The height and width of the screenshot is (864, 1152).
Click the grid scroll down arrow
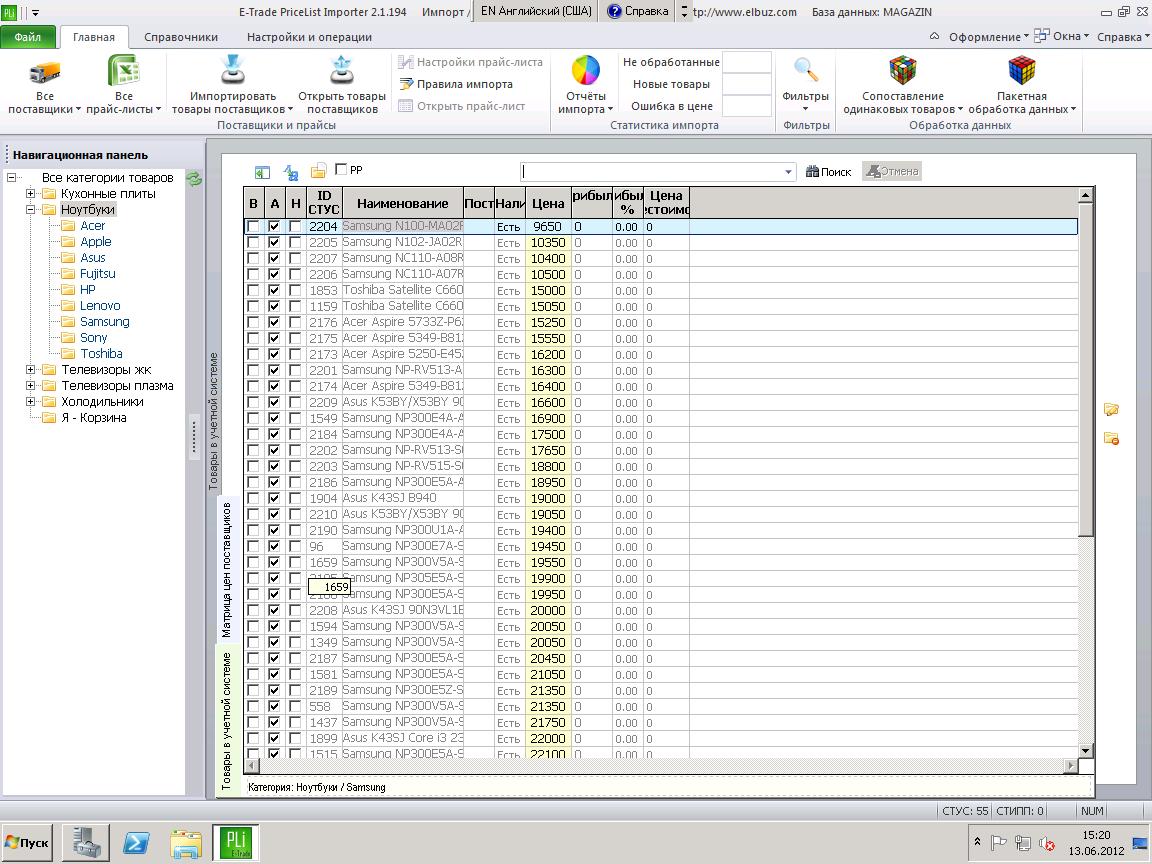(x=1085, y=751)
